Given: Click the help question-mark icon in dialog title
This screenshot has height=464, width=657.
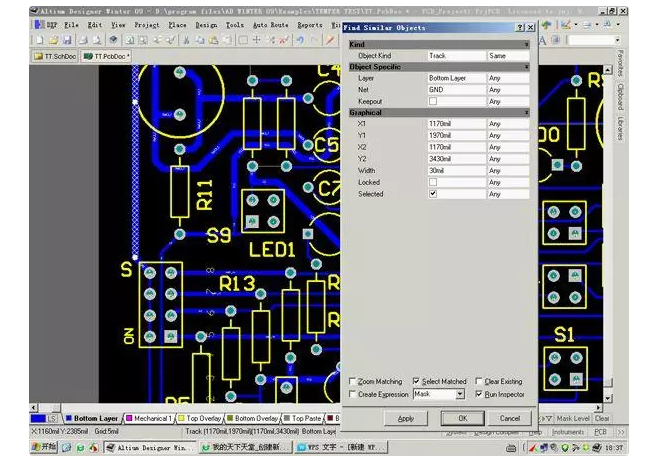Looking at the screenshot, I should [x=519, y=28].
